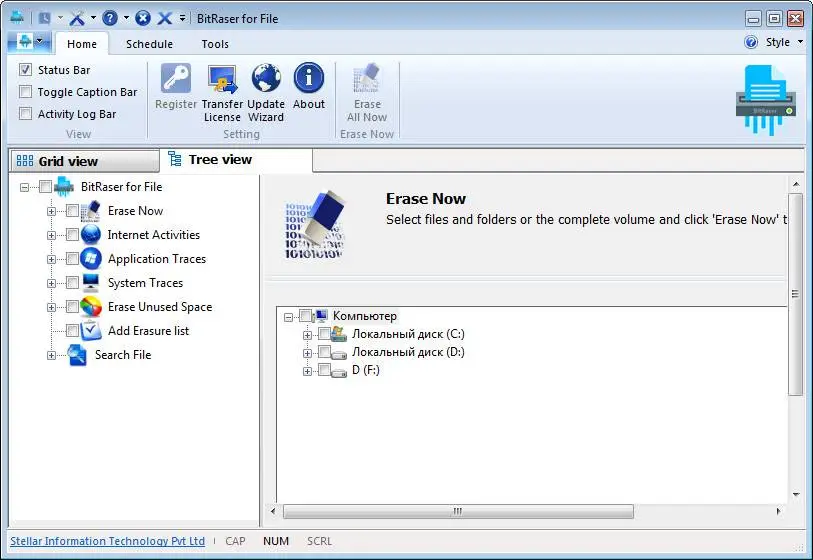Screen dimensions: 813x560
Task: Enable Toggle Caption Bar checkbox
Action: (25, 92)
